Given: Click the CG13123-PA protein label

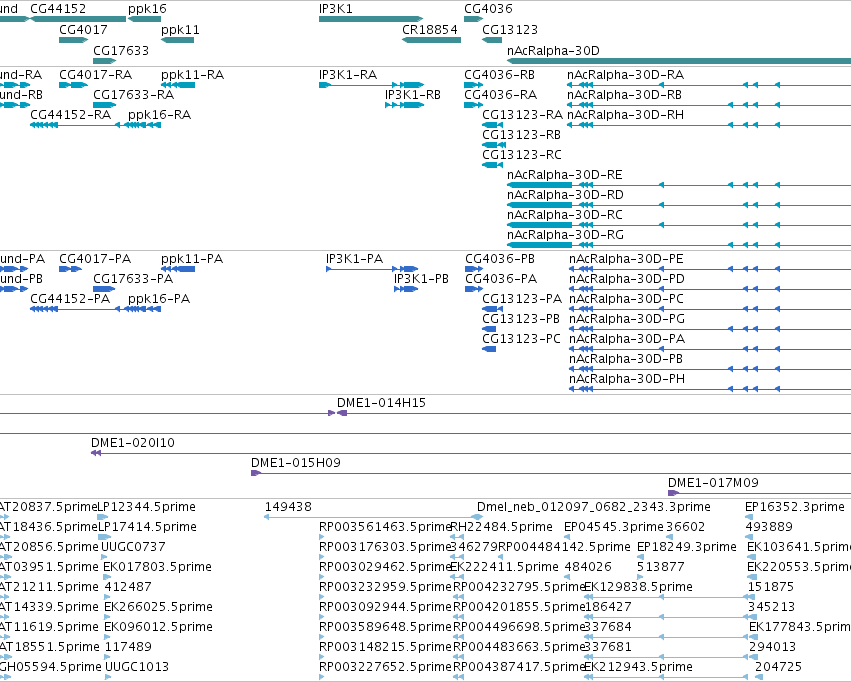Looking at the screenshot, I should coord(522,299).
